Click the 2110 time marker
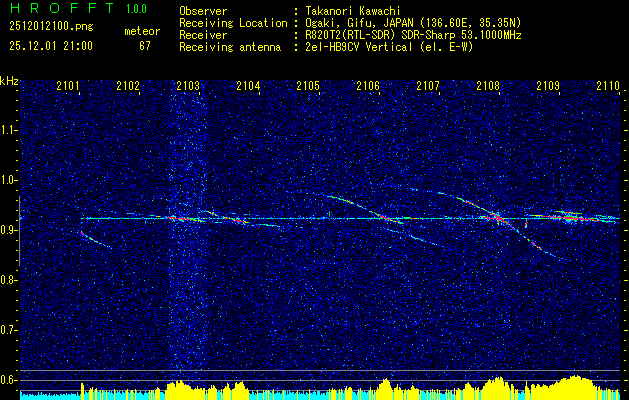This screenshot has height=400, width=629. coord(608,86)
